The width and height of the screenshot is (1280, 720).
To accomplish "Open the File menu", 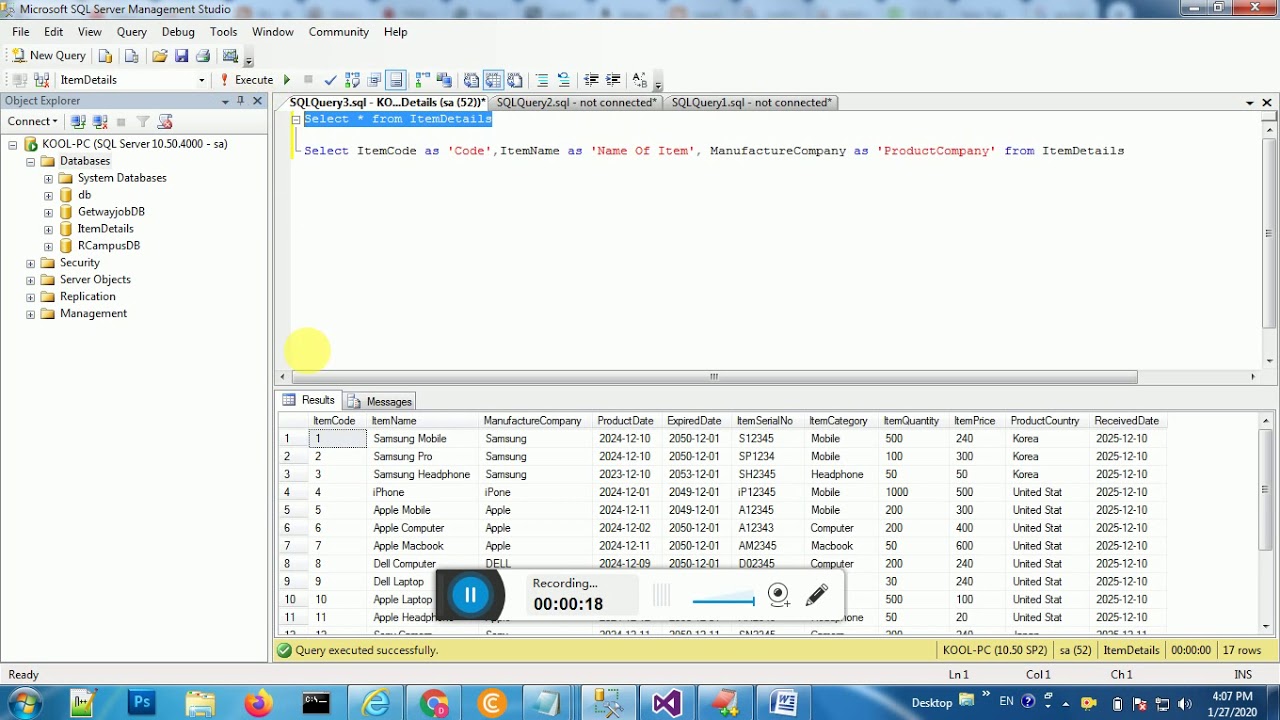I will tap(21, 32).
